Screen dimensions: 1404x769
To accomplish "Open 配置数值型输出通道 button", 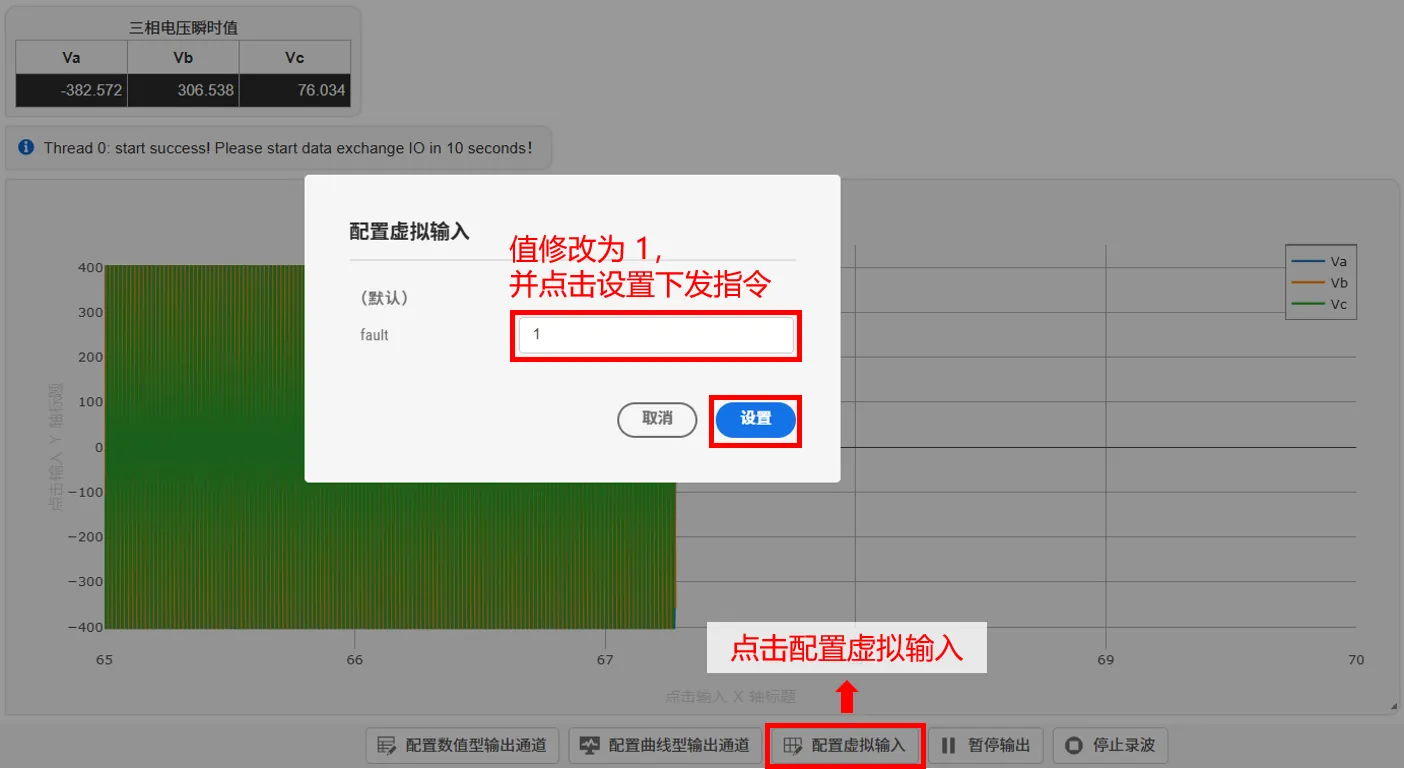I will [x=462, y=745].
